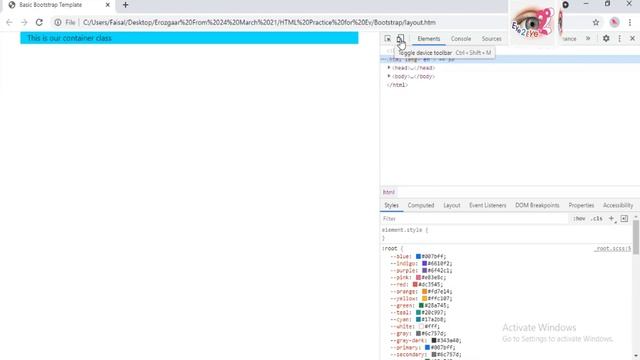Viewport: 640px width, 360px height.
Task: Open color picker for --green swatch
Action: [421, 305]
